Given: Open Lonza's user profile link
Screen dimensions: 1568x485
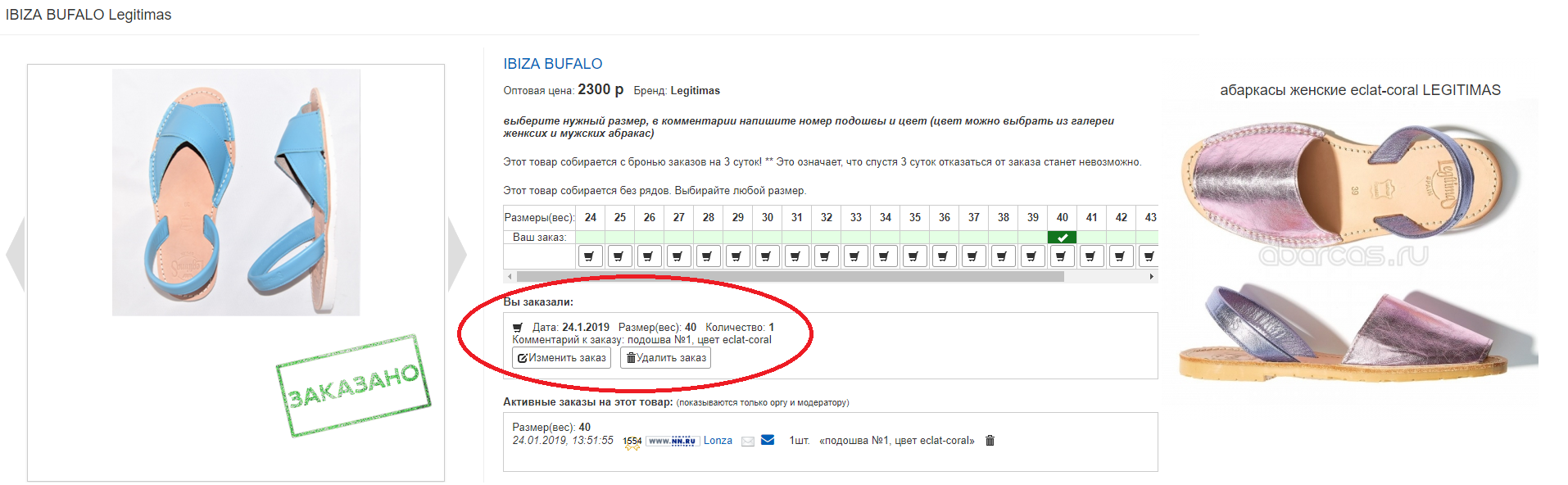Looking at the screenshot, I should [x=718, y=441].
